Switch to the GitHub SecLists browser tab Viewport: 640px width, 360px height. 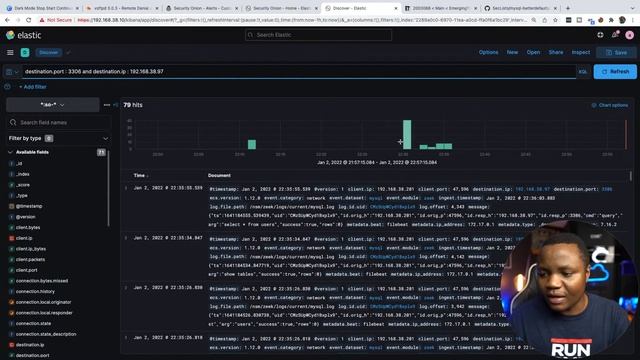520,8
